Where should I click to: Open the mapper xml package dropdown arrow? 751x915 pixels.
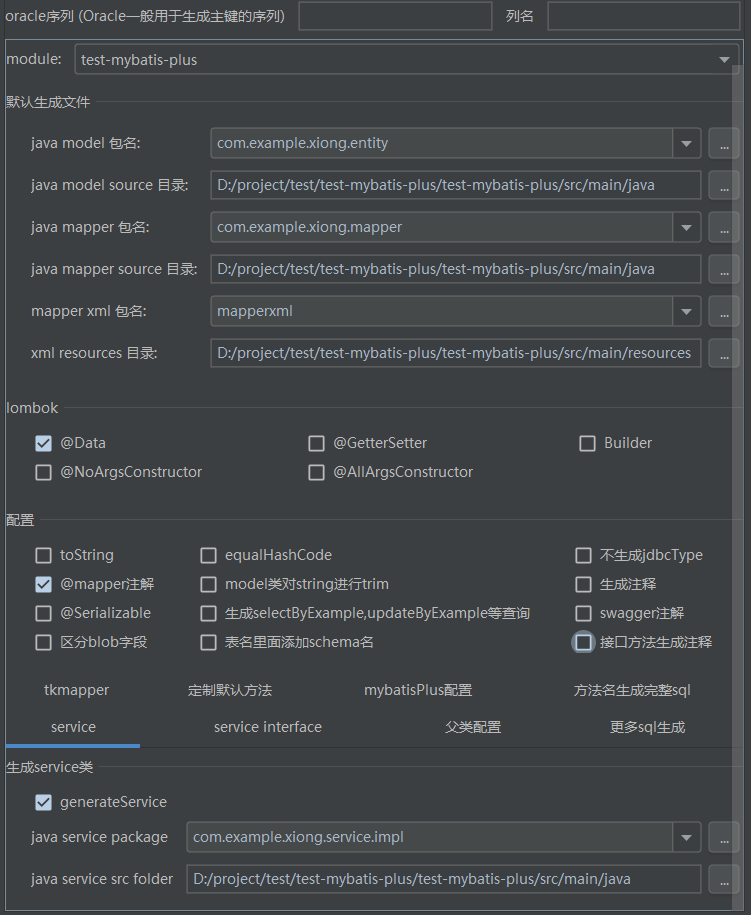(x=686, y=311)
